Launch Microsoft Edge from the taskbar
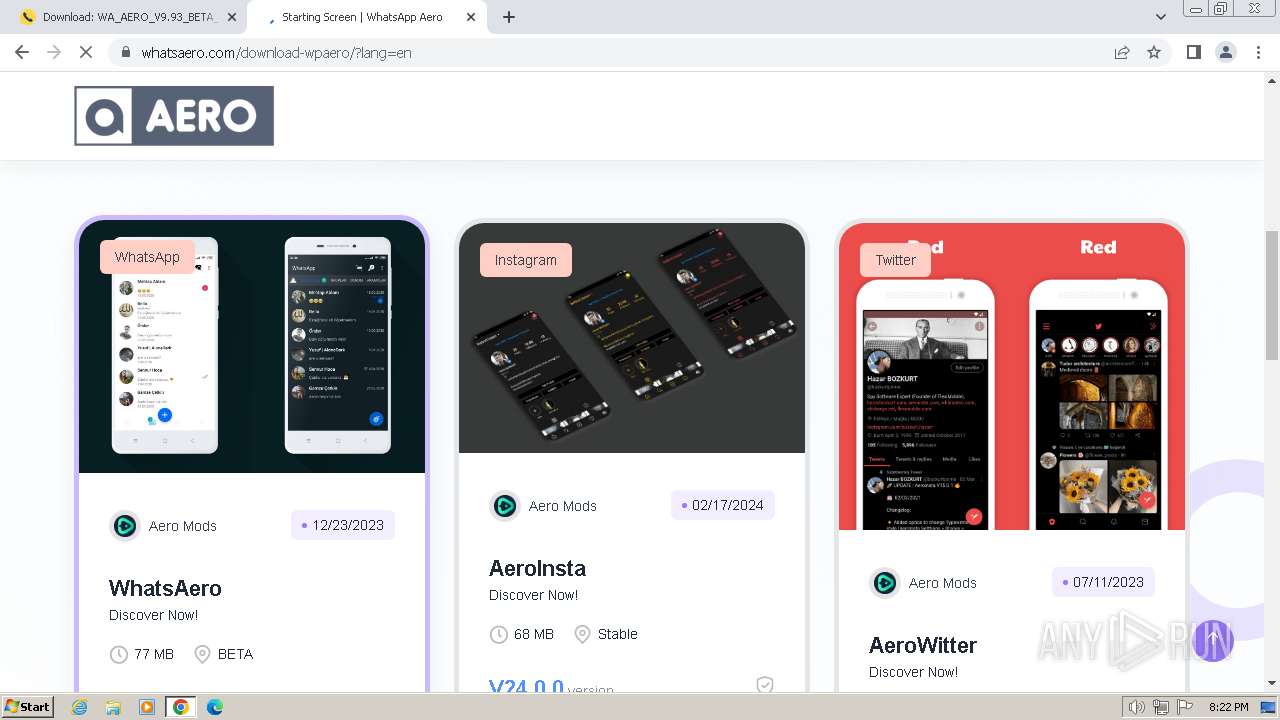This screenshot has width=1280, height=720. [214, 707]
